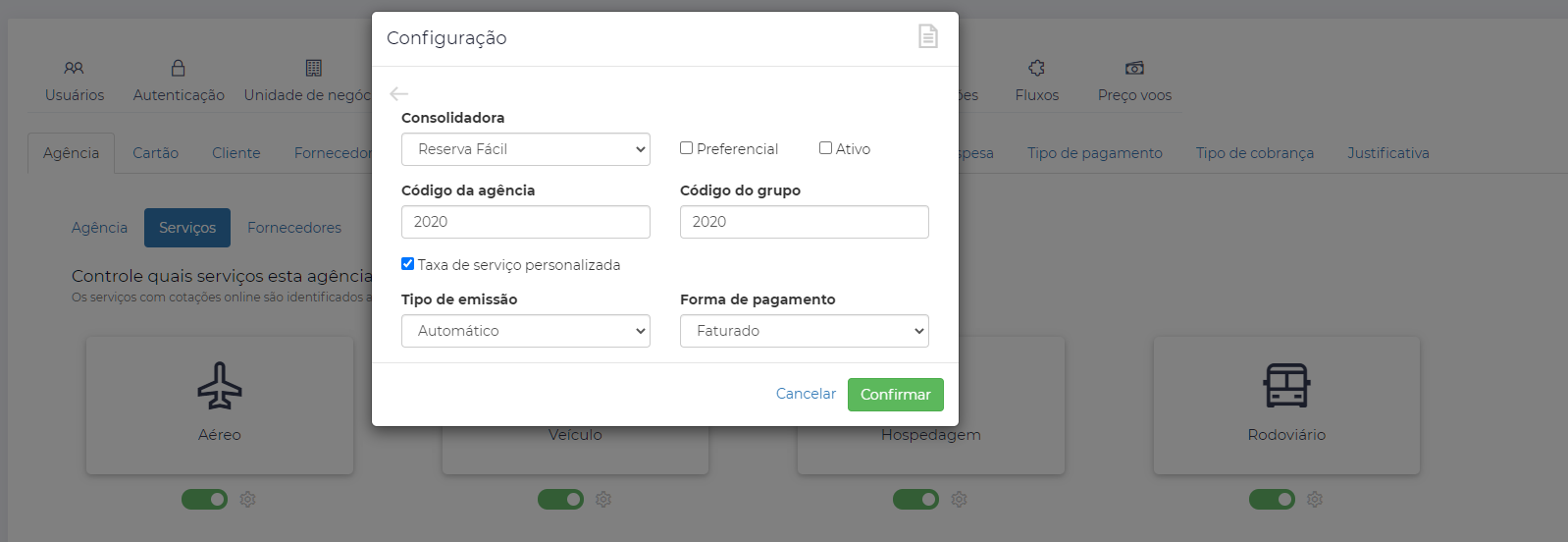The image size is (1568, 542).
Task: Open settings gear under Aéreo card
Action: 248,500
